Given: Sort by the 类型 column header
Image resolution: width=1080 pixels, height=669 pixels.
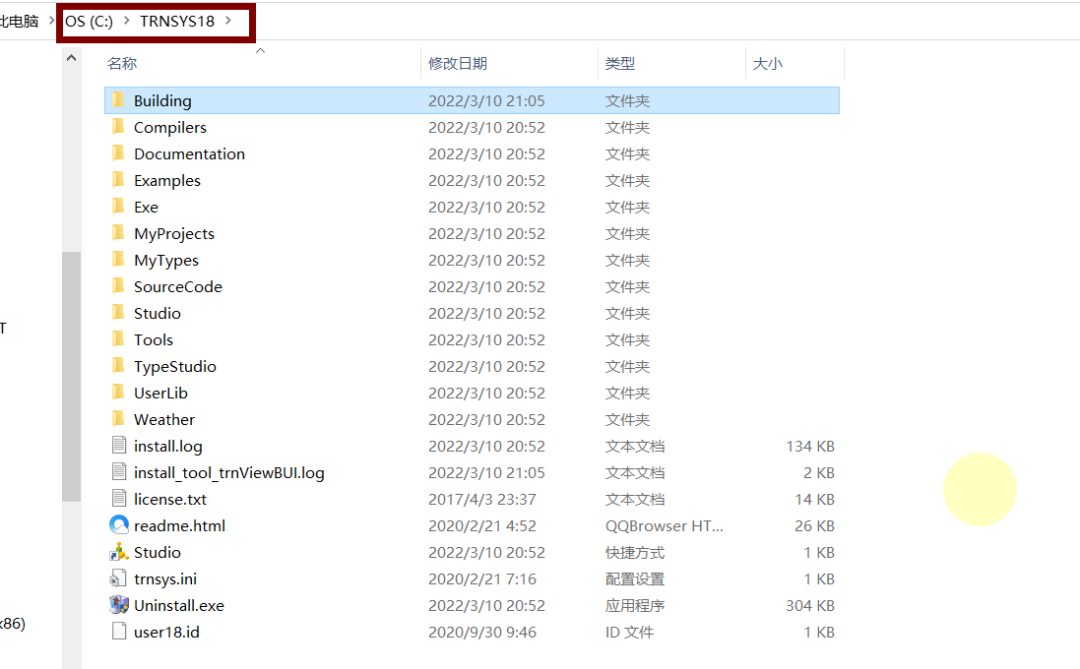Looking at the screenshot, I should point(620,63).
